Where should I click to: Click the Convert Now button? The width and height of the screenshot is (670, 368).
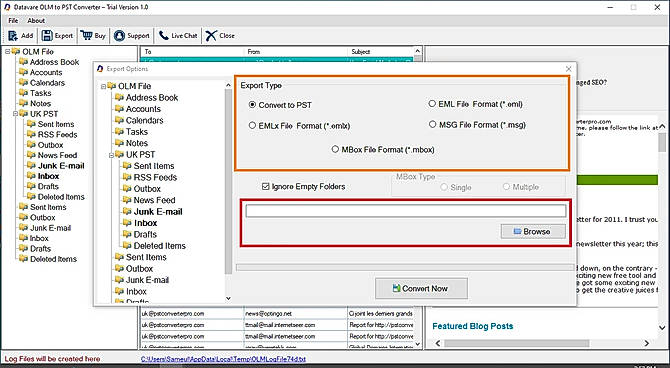coord(421,289)
